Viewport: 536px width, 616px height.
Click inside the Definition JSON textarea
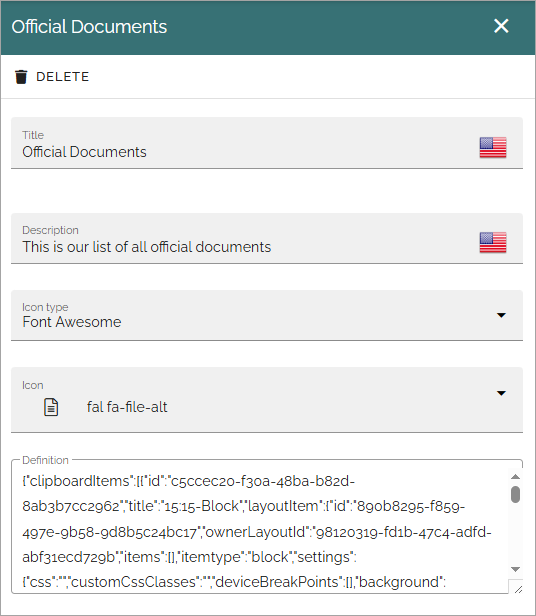259,530
